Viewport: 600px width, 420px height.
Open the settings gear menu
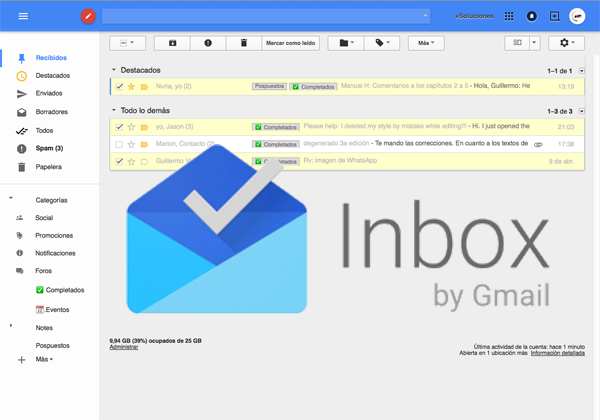566,43
